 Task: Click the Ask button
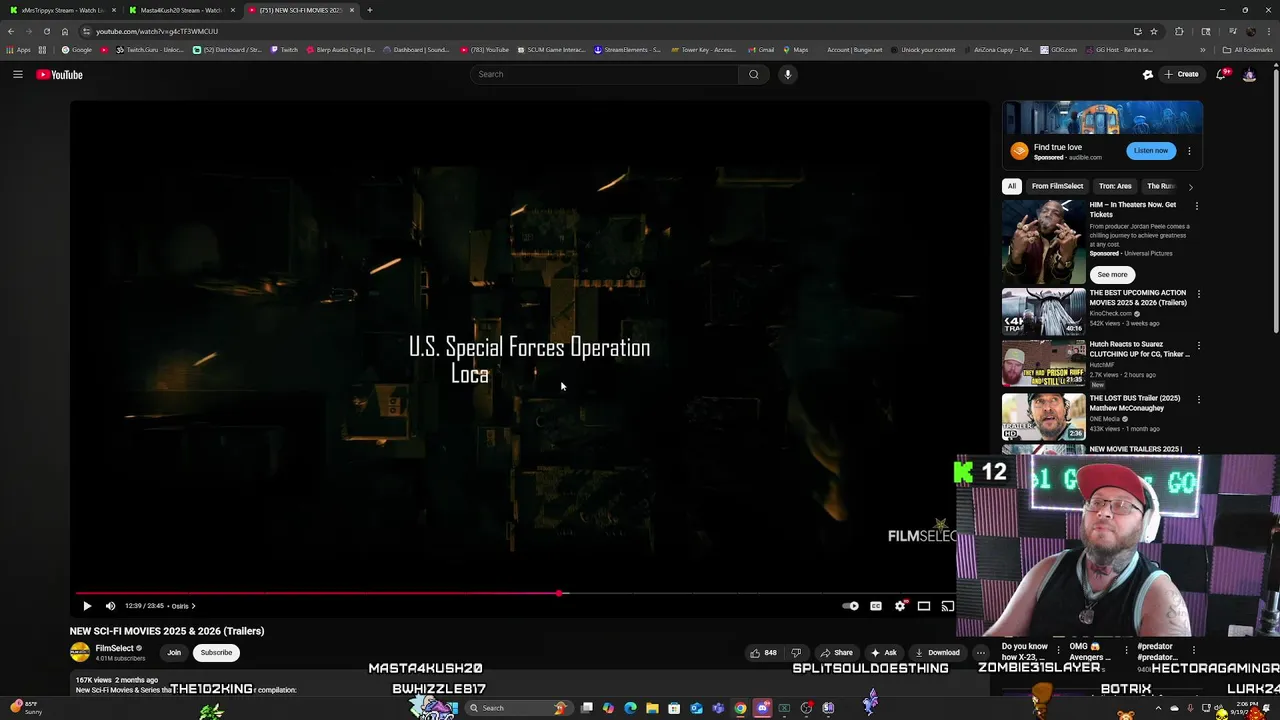click(x=884, y=653)
